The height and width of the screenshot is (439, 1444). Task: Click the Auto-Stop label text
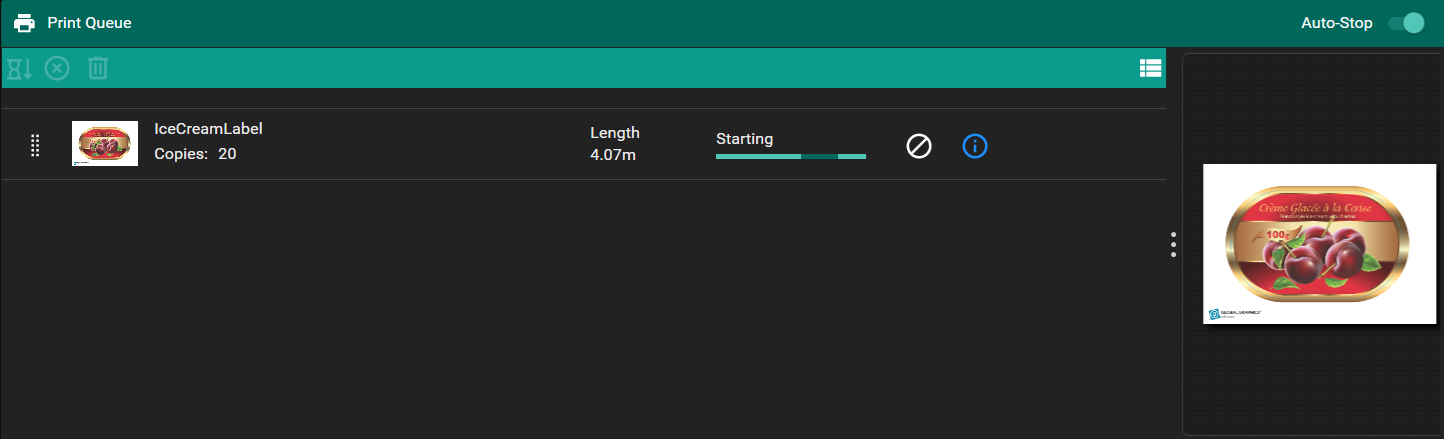[x=1336, y=23]
